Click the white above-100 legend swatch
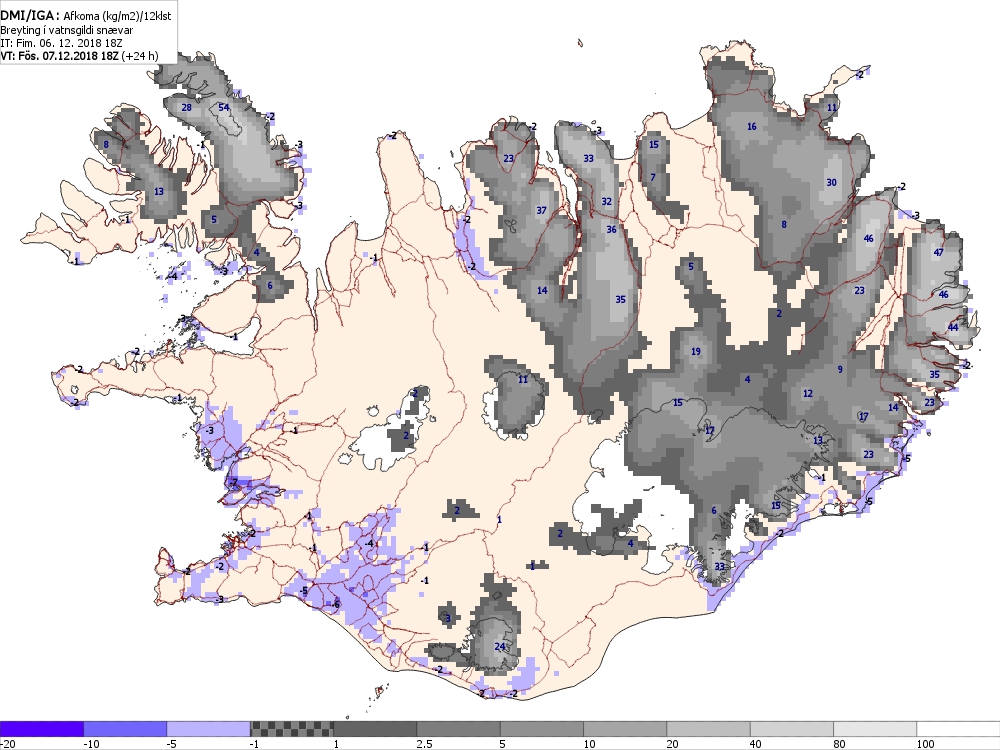Viewport: 1000px width, 750px height. pos(958,729)
